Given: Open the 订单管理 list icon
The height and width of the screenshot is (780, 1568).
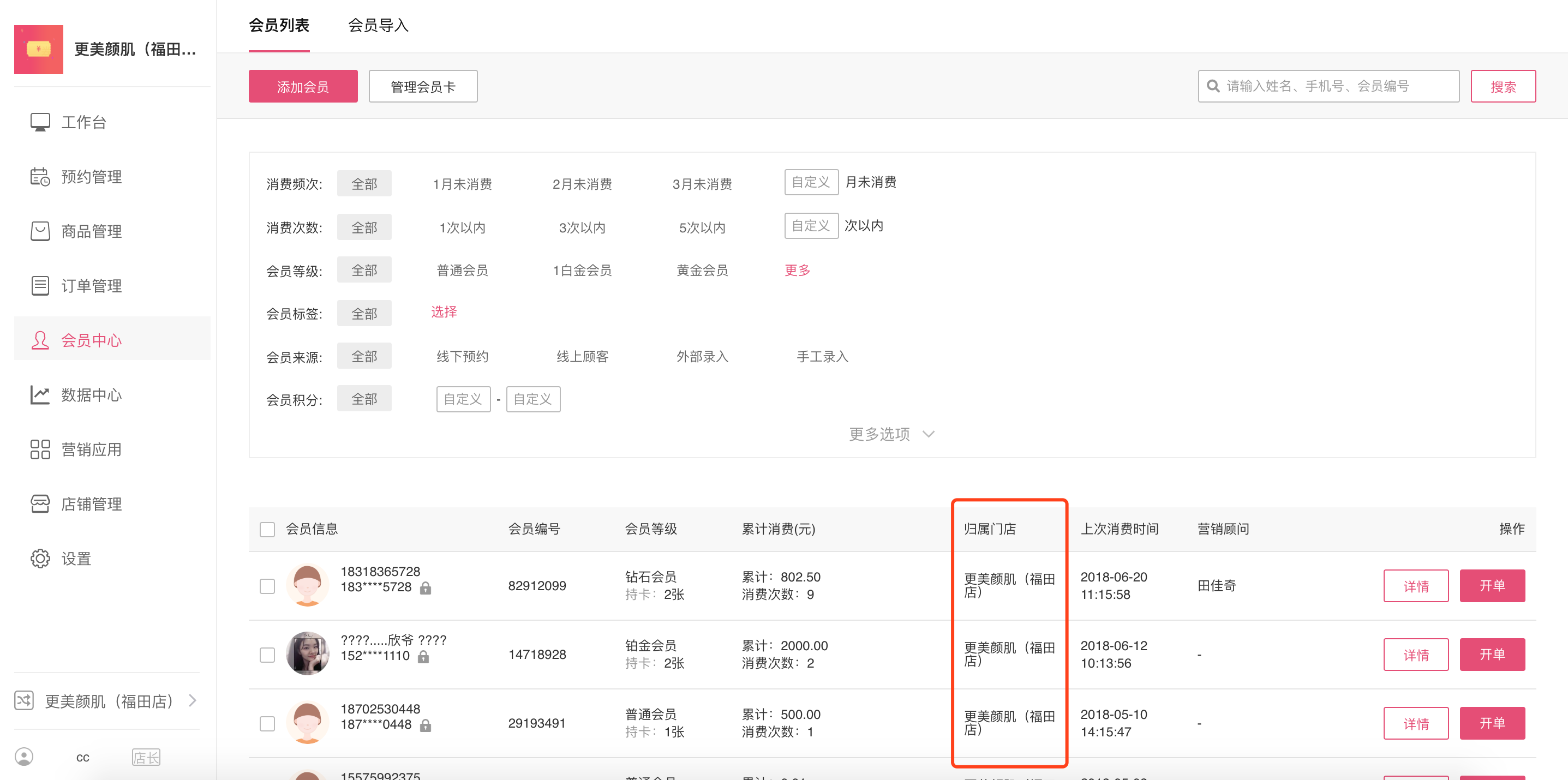Looking at the screenshot, I should tap(40, 285).
